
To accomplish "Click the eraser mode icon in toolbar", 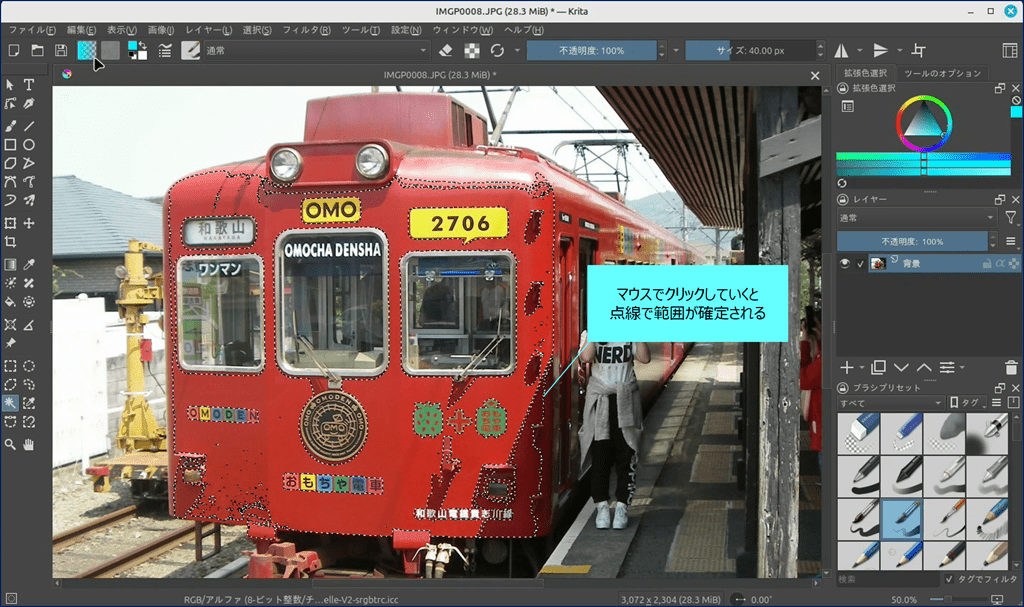I will (447, 50).
